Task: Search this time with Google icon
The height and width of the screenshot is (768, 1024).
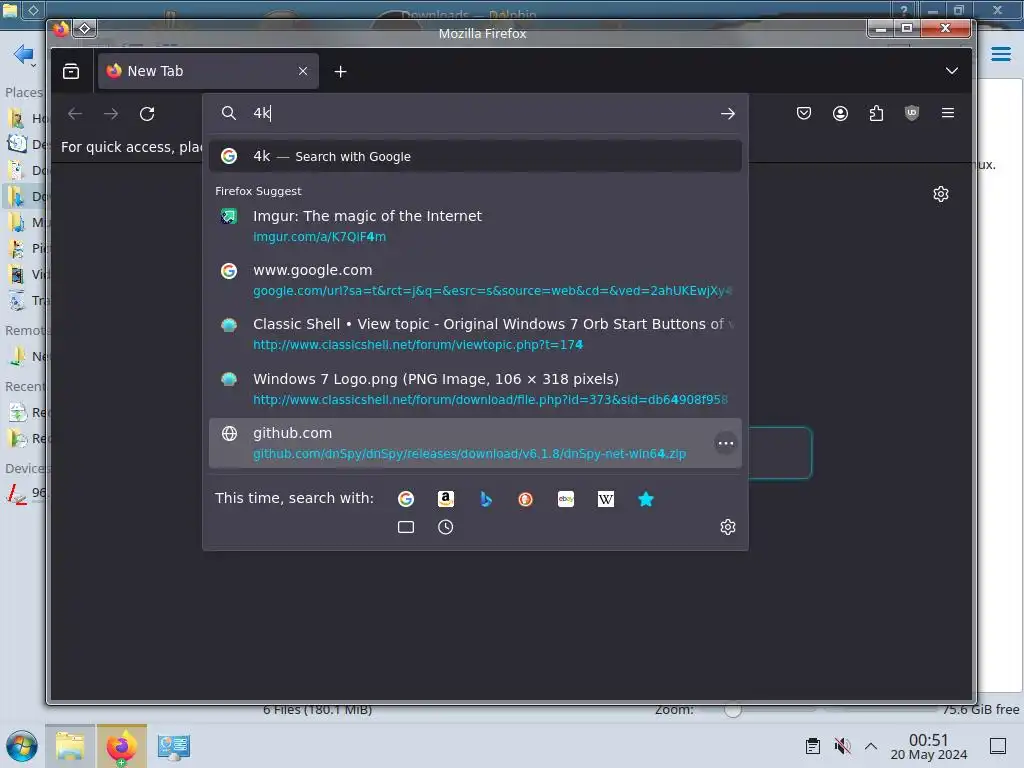Action: click(406, 499)
